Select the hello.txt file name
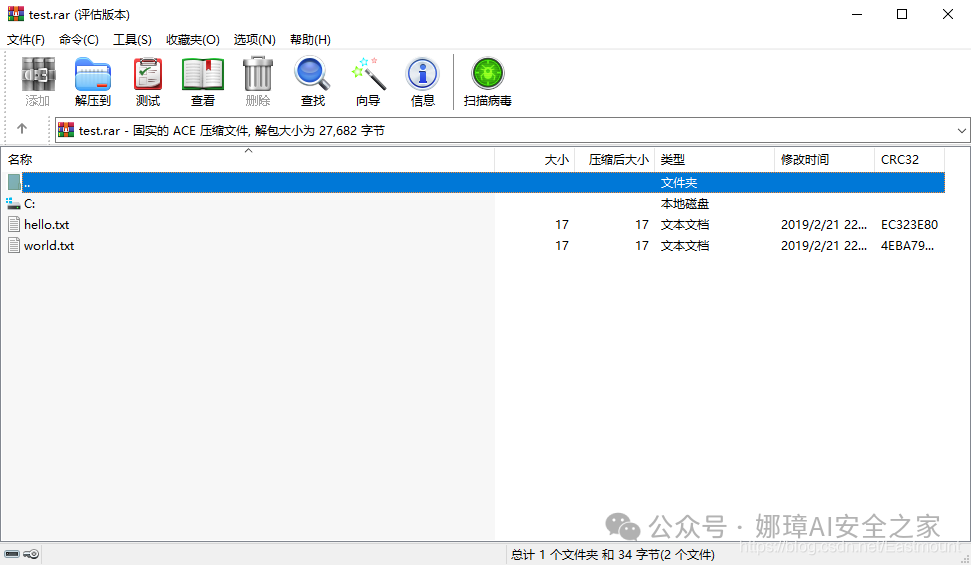 [46, 224]
